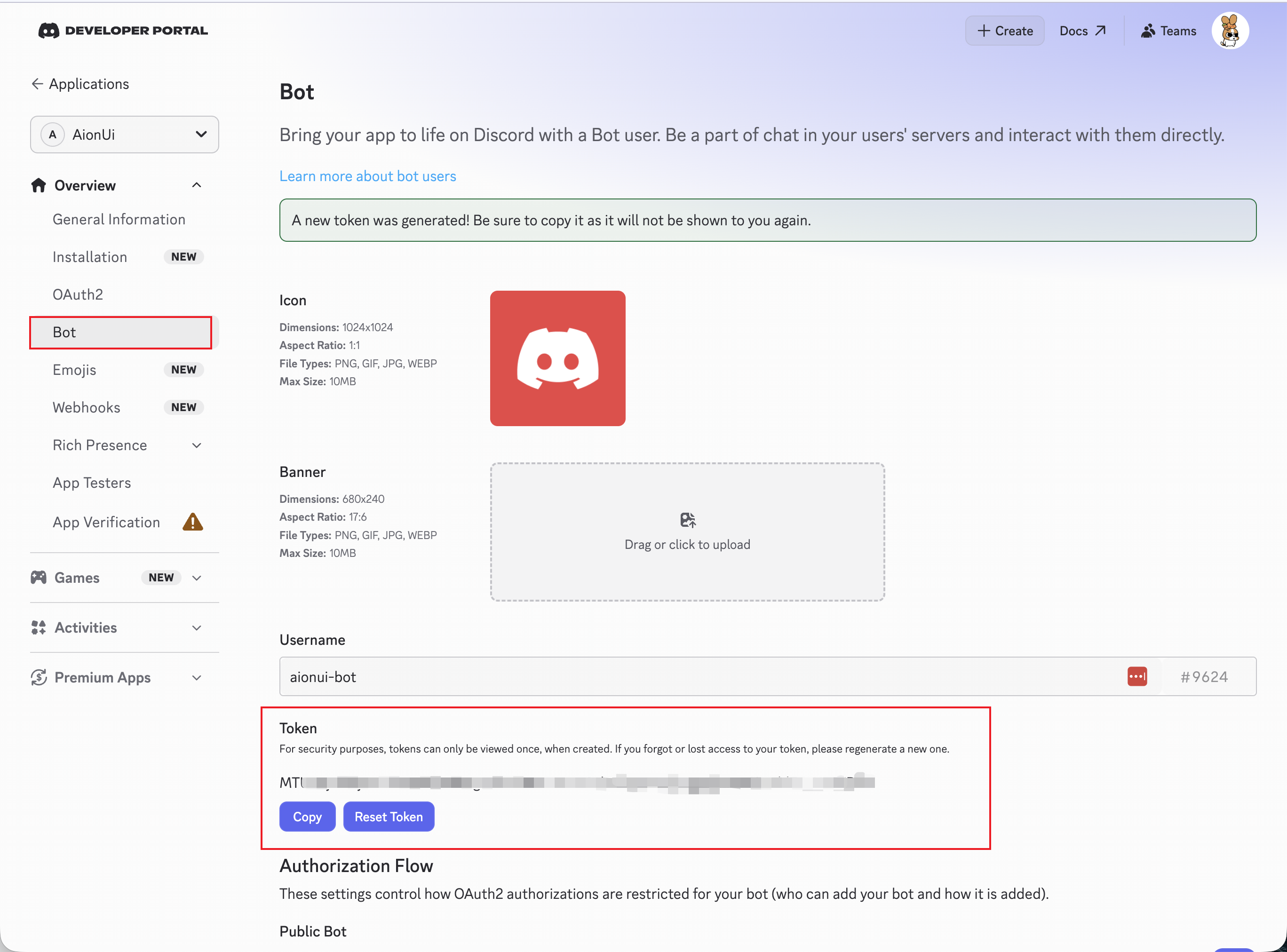This screenshot has height=952, width=1287.
Task: Click the Docs external link arrow
Action: [1100, 31]
